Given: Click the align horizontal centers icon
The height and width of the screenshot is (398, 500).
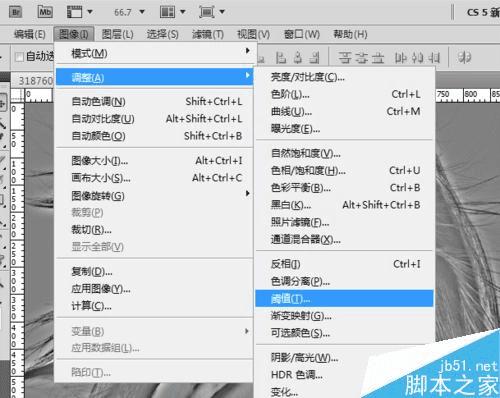Looking at the screenshot, I should 298,58.
